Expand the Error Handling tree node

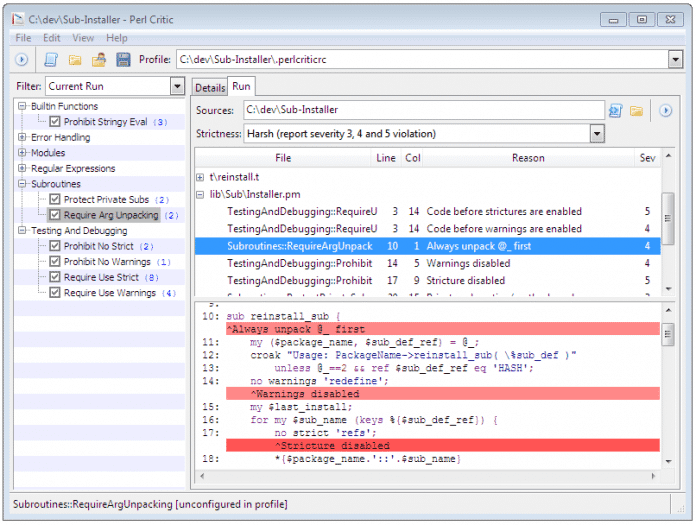pyautogui.click(x=22, y=138)
